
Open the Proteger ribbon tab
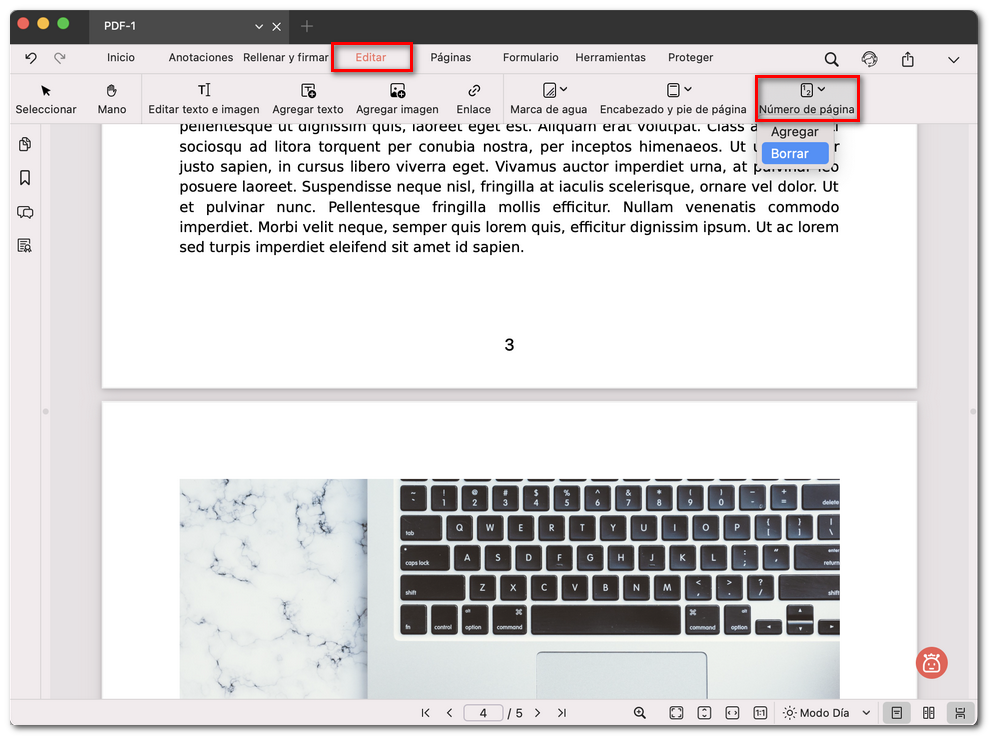[690, 57]
